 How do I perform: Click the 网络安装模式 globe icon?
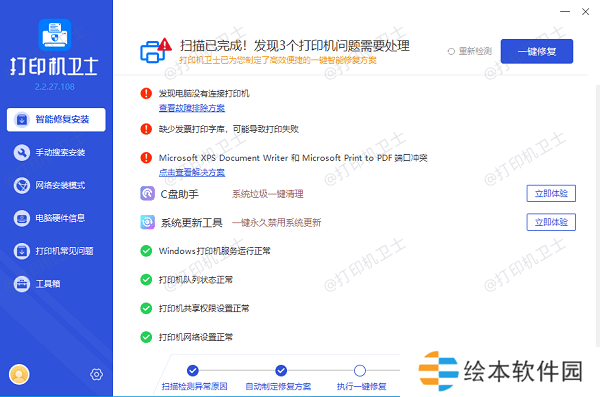pyautogui.click(x=22, y=185)
